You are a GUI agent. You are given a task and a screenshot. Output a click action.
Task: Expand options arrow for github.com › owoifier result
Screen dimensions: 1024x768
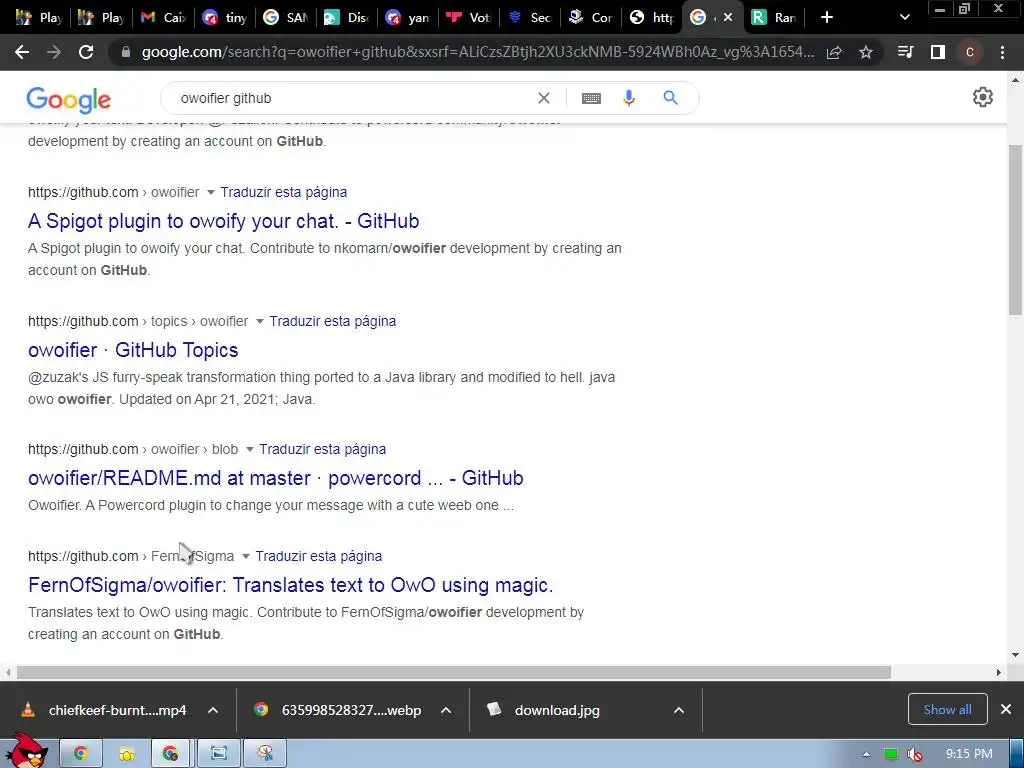coord(210,192)
